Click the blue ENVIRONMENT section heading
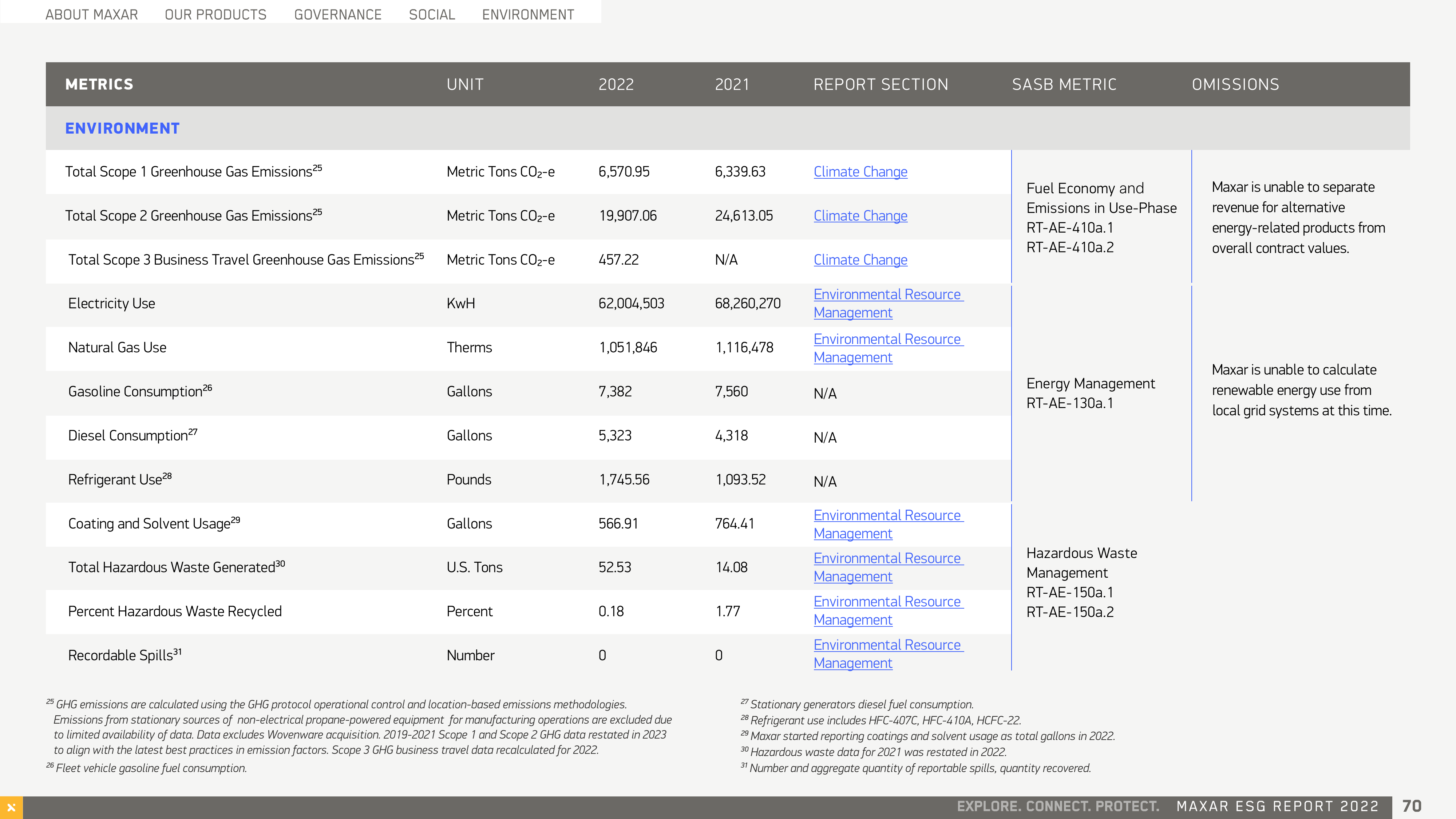 [123, 129]
